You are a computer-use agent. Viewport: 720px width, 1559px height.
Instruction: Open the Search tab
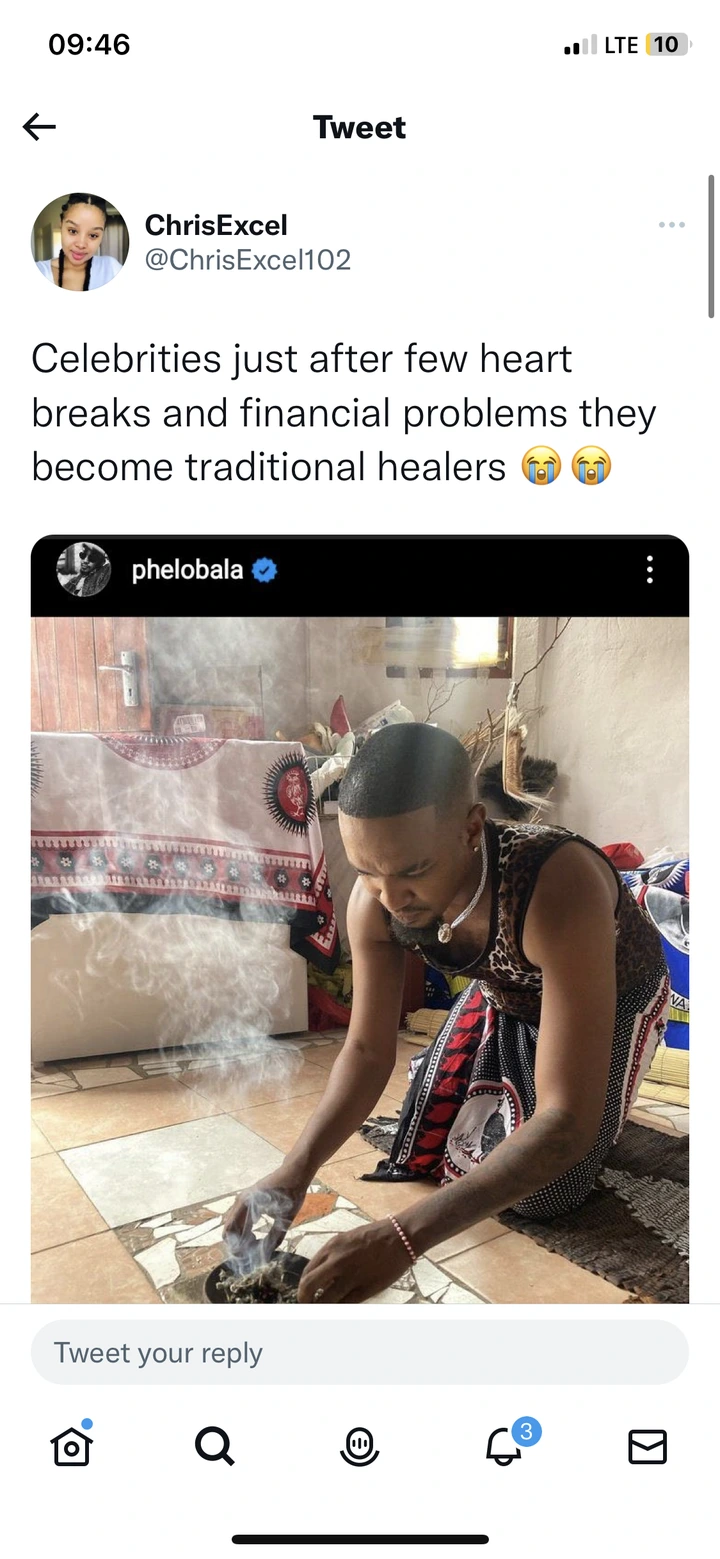(x=215, y=1446)
